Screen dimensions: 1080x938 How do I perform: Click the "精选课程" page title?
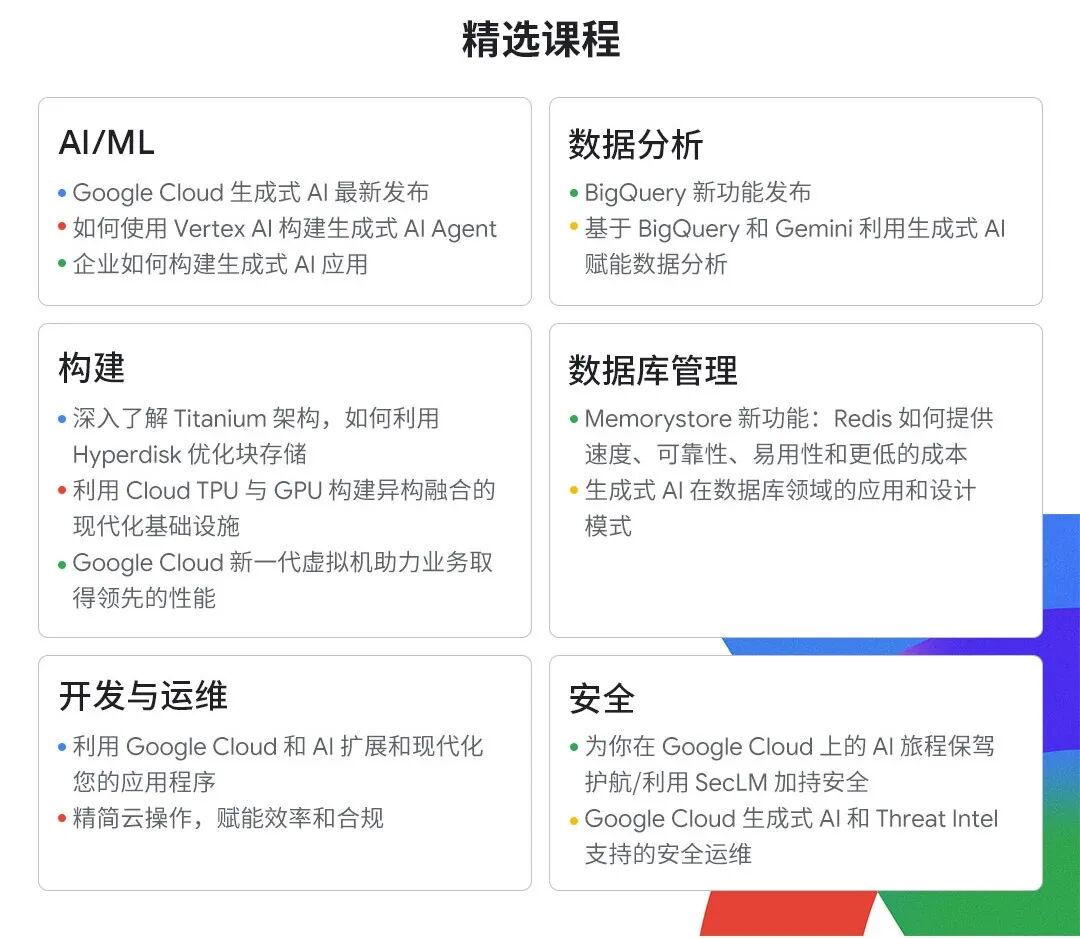[541, 39]
